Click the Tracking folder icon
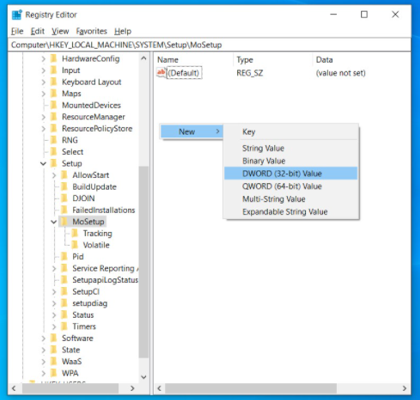420x400 pixels. pyautogui.click(x=75, y=234)
